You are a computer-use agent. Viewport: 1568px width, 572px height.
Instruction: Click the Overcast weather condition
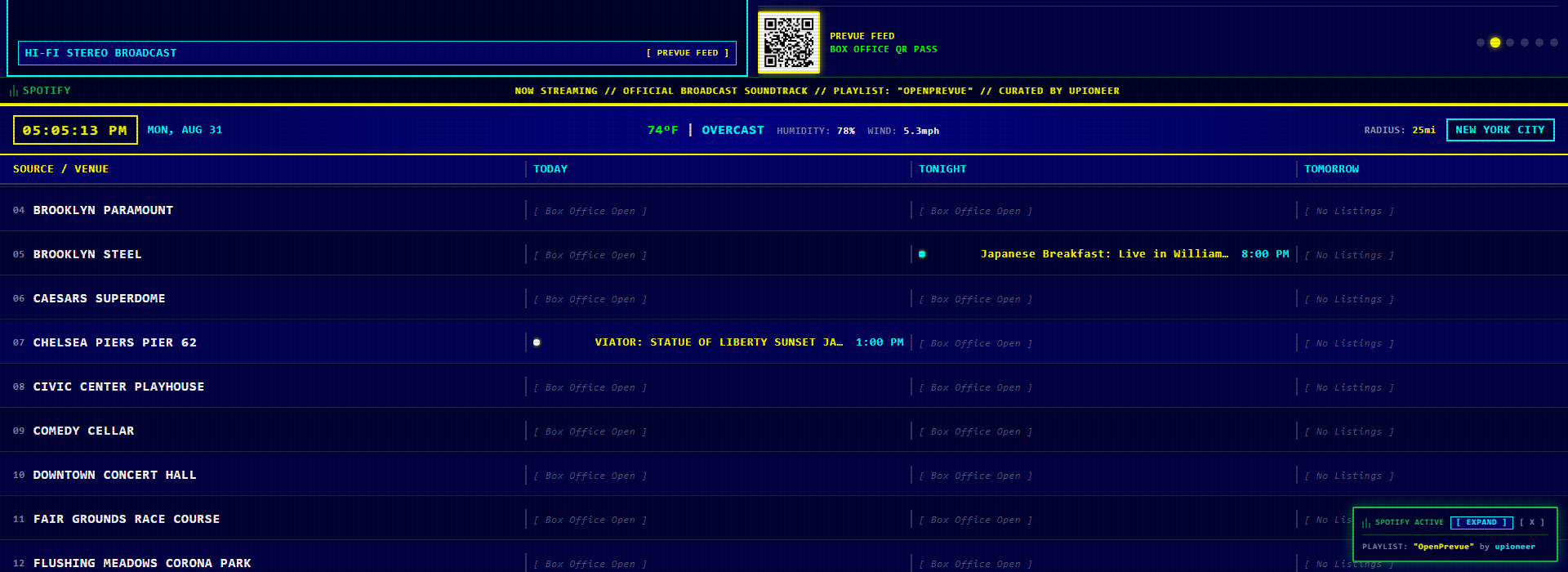(733, 130)
